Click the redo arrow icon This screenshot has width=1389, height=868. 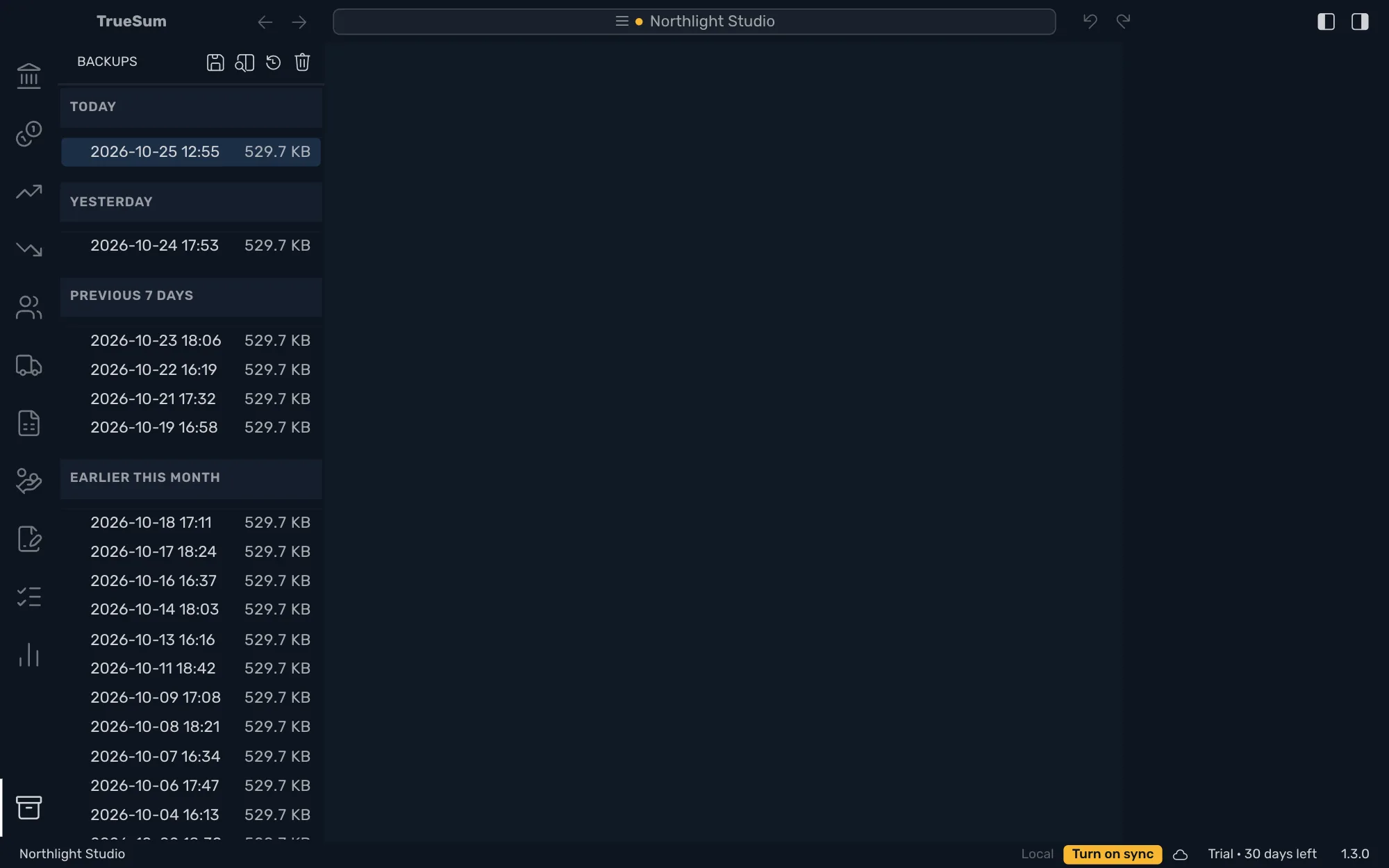point(1124,22)
